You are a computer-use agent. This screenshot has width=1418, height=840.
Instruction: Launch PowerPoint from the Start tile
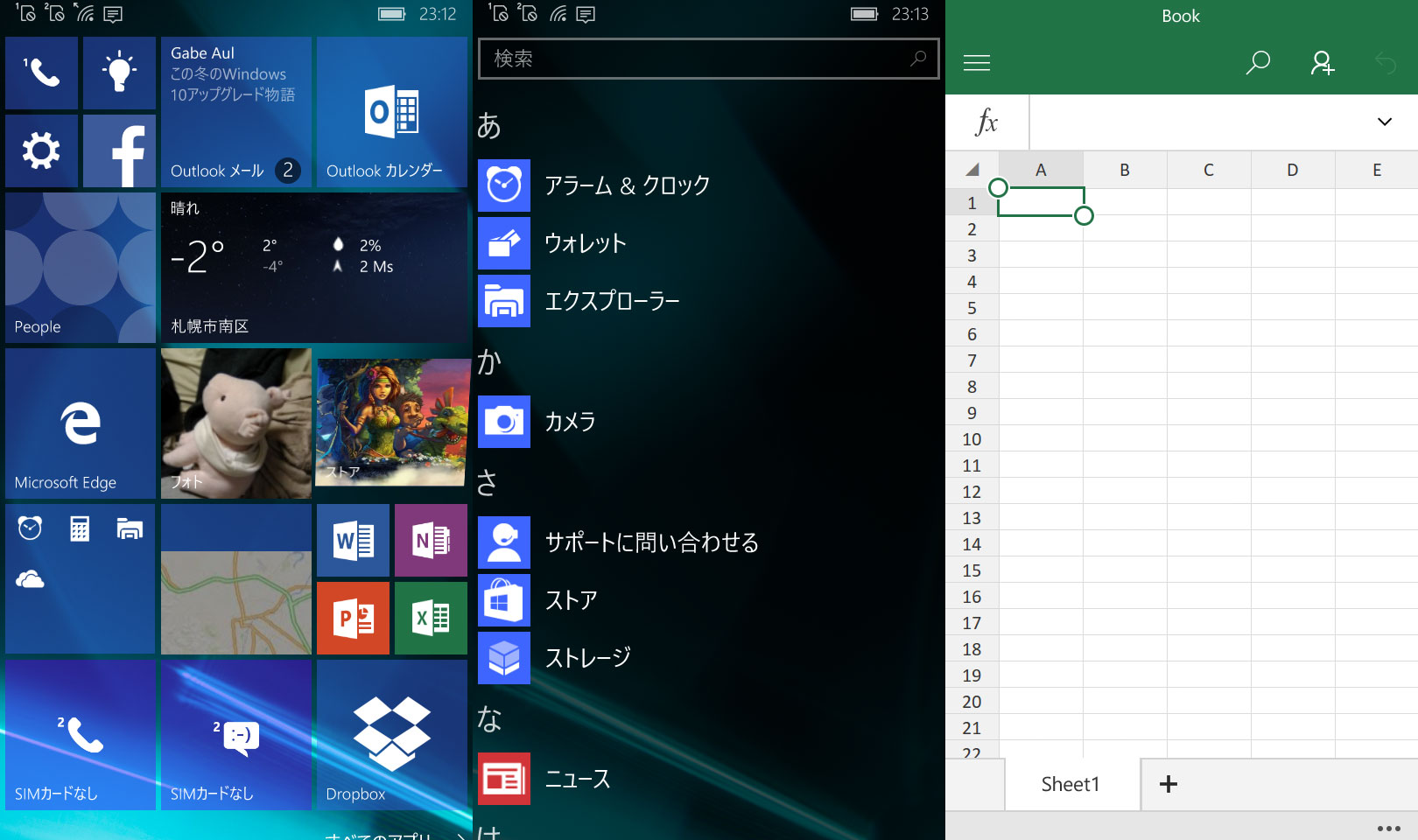pyautogui.click(x=353, y=618)
